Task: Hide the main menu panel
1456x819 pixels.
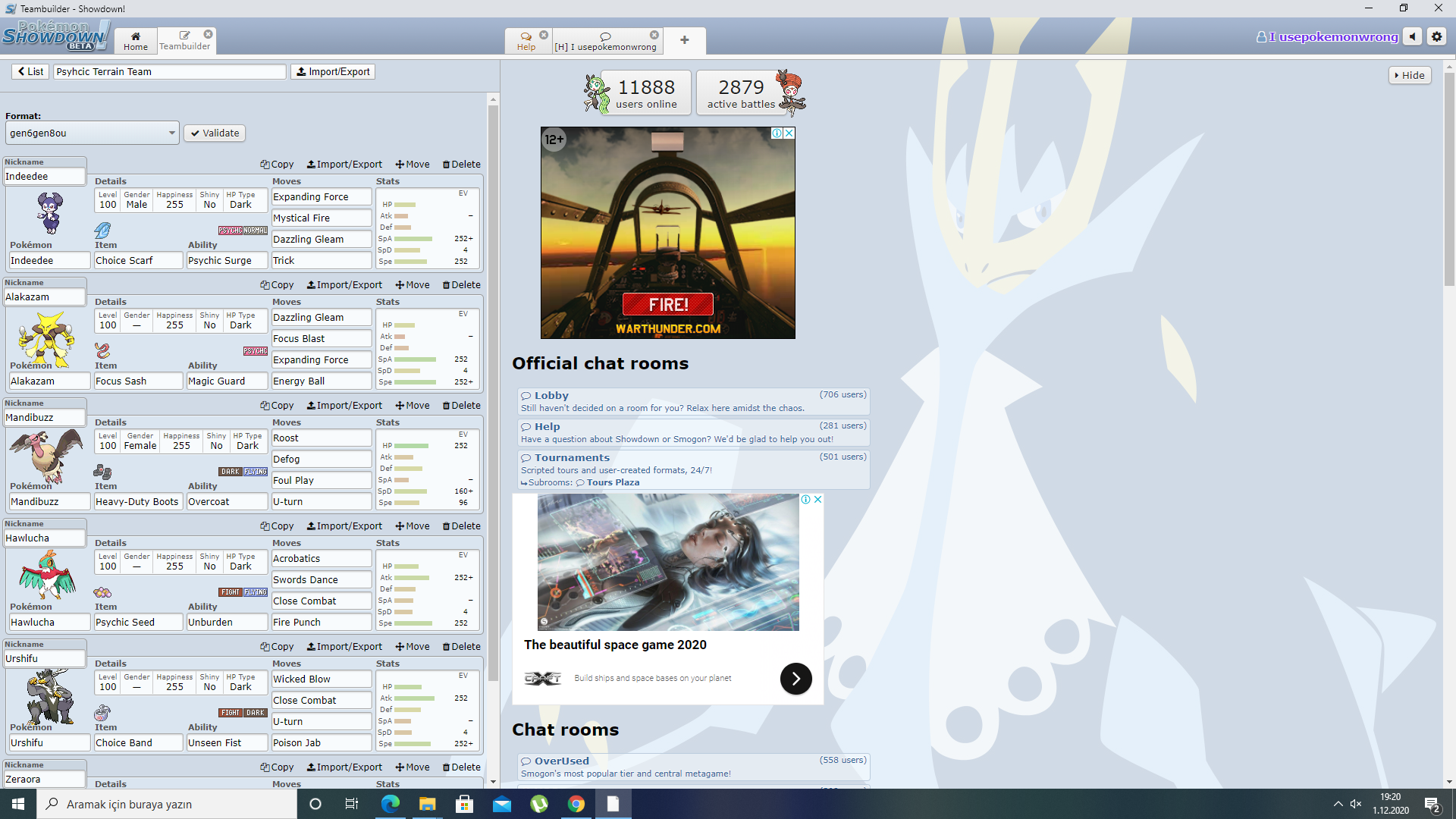Action: [1410, 75]
